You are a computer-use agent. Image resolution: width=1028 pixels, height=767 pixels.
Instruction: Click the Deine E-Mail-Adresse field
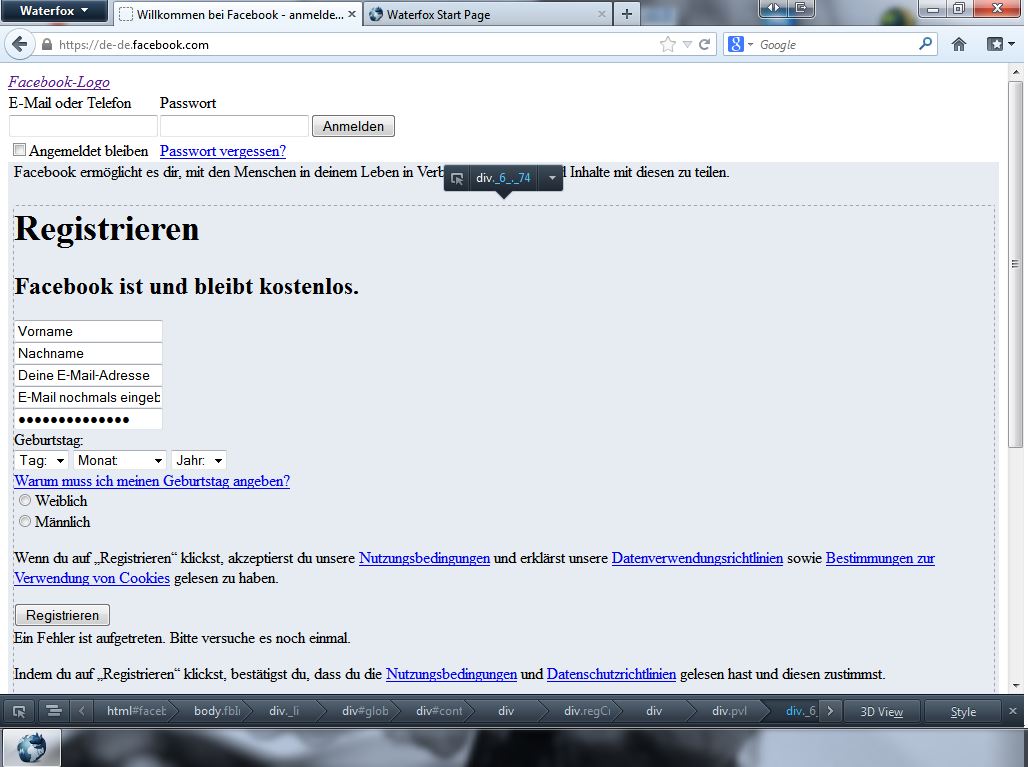88,375
